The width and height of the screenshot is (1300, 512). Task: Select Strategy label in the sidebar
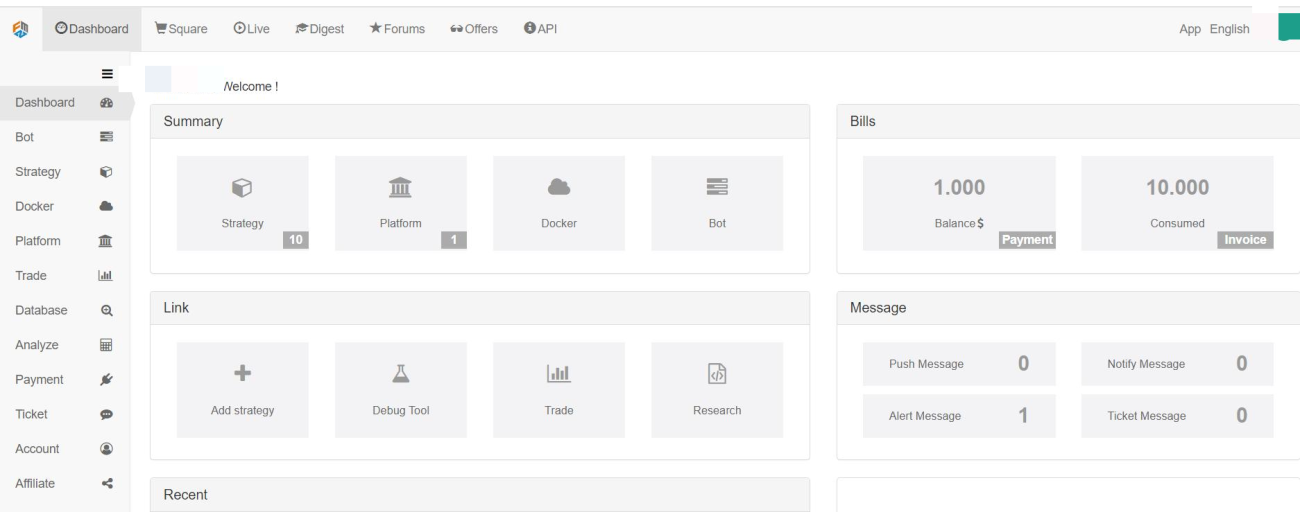pyautogui.click(x=38, y=172)
